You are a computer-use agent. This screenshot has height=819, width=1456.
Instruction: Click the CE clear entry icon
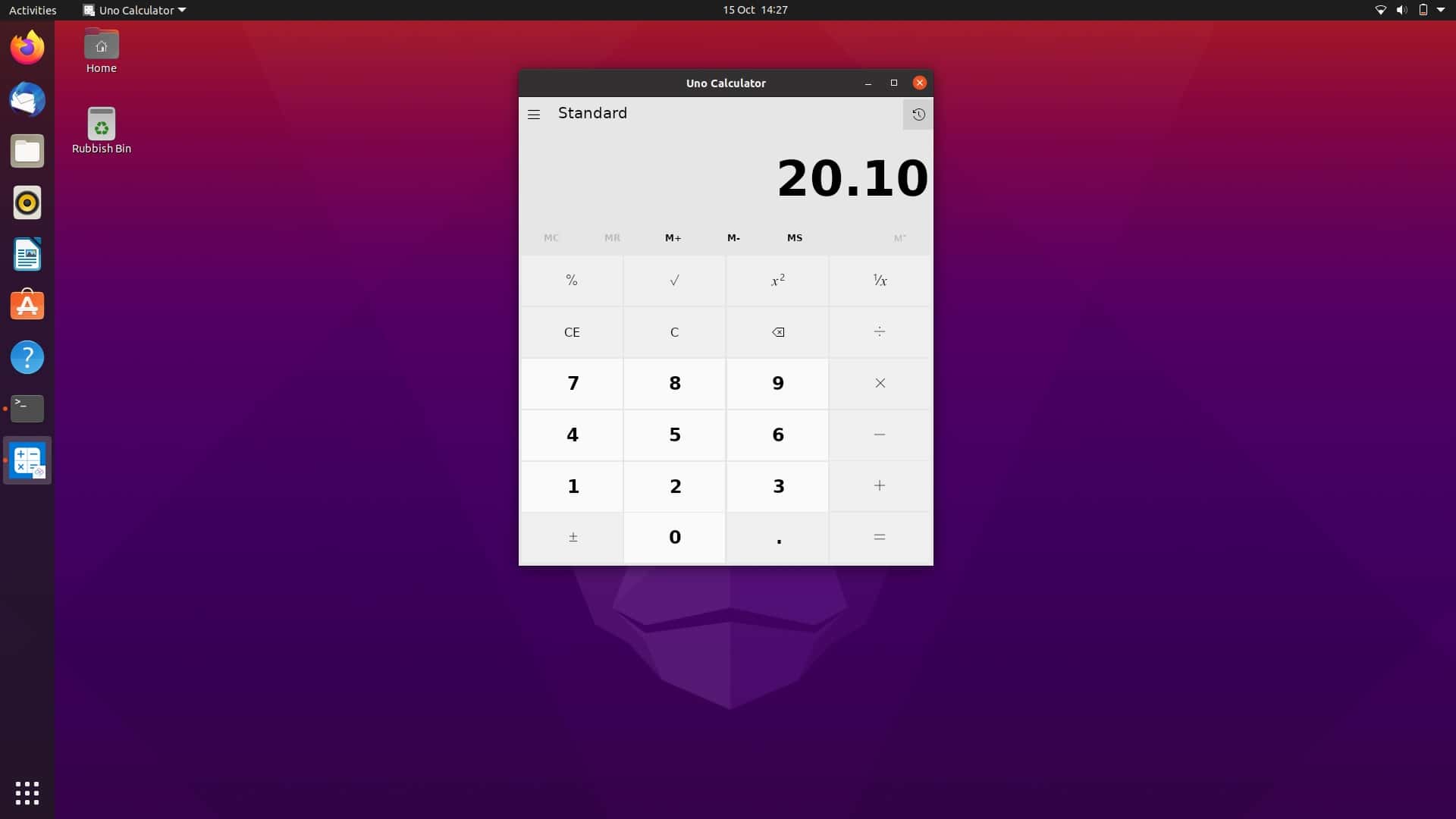pyautogui.click(x=571, y=331)
